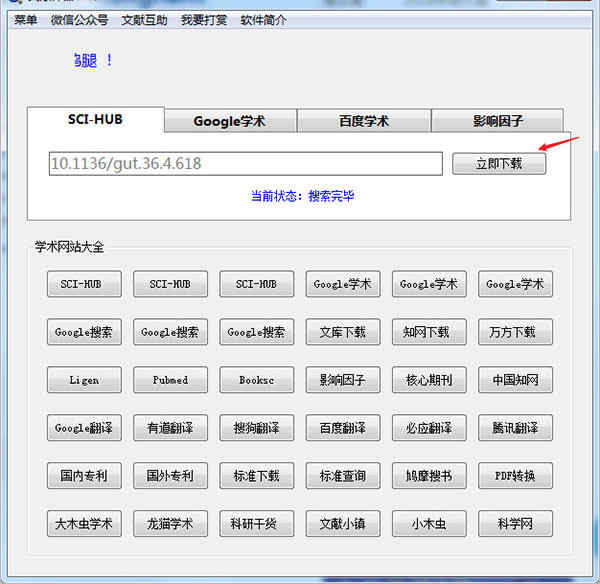Click the PDF转换 button

coord(515,476)
